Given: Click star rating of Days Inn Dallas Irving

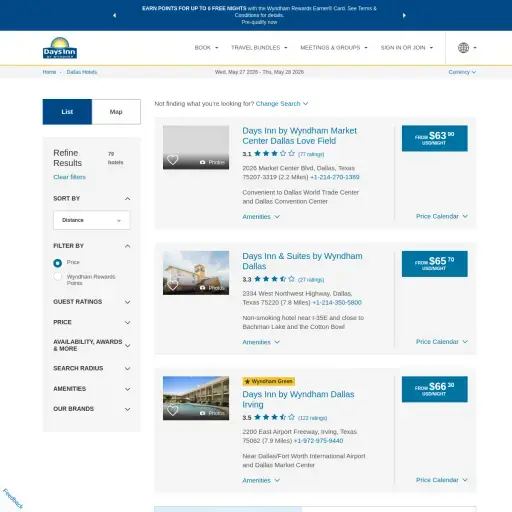Looking at the screenshot, I should click(274, 417).
